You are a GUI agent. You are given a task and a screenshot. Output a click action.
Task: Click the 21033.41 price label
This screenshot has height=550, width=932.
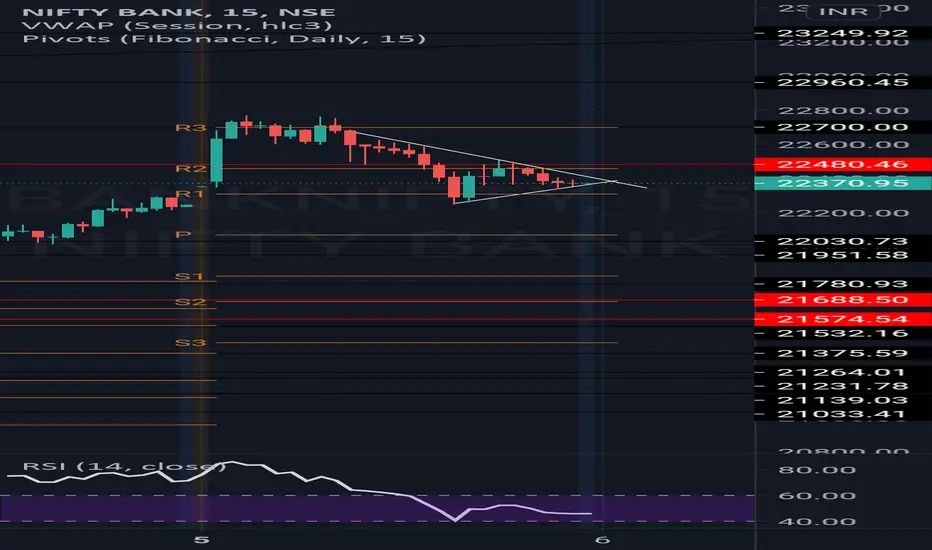(x=841, y=414)
